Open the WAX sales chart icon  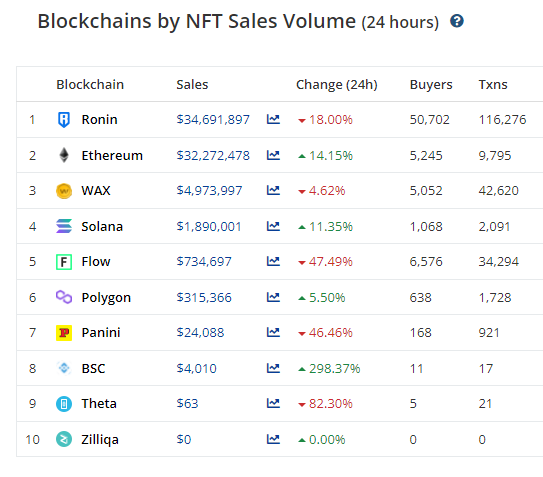point(273,191)
